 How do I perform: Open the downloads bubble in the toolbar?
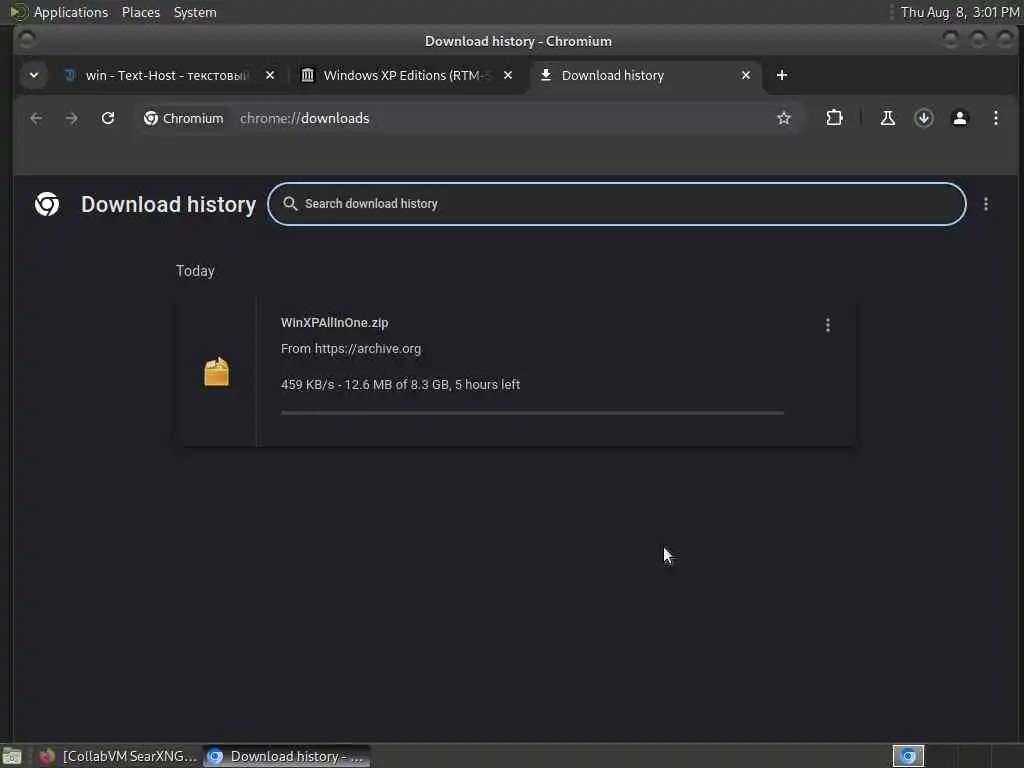point(923,118)
